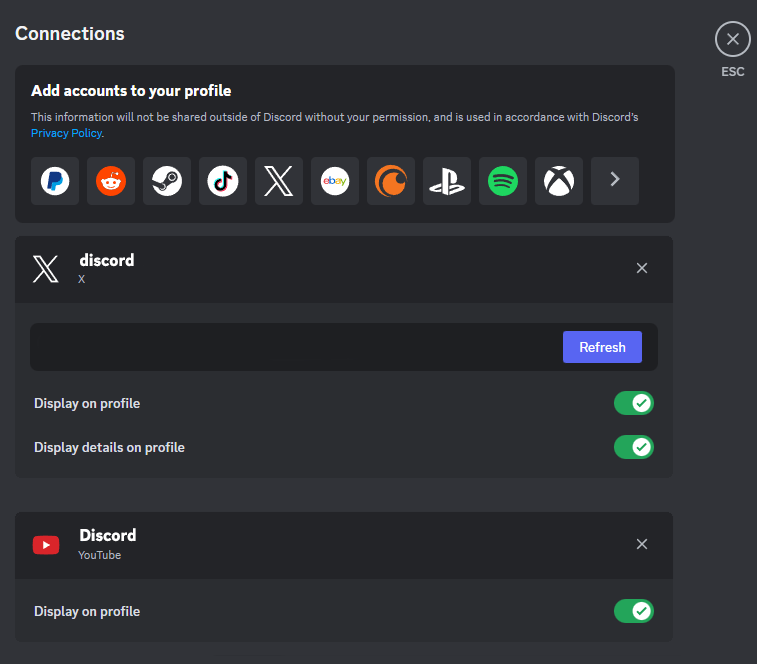Show more account services with the arrow

(x=615, y=181)
